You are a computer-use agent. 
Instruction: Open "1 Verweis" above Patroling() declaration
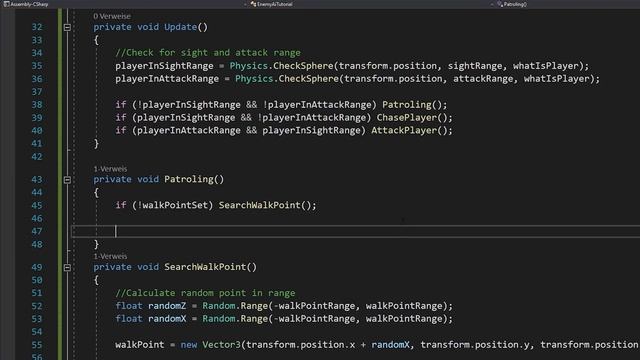[x=110, y=169]
